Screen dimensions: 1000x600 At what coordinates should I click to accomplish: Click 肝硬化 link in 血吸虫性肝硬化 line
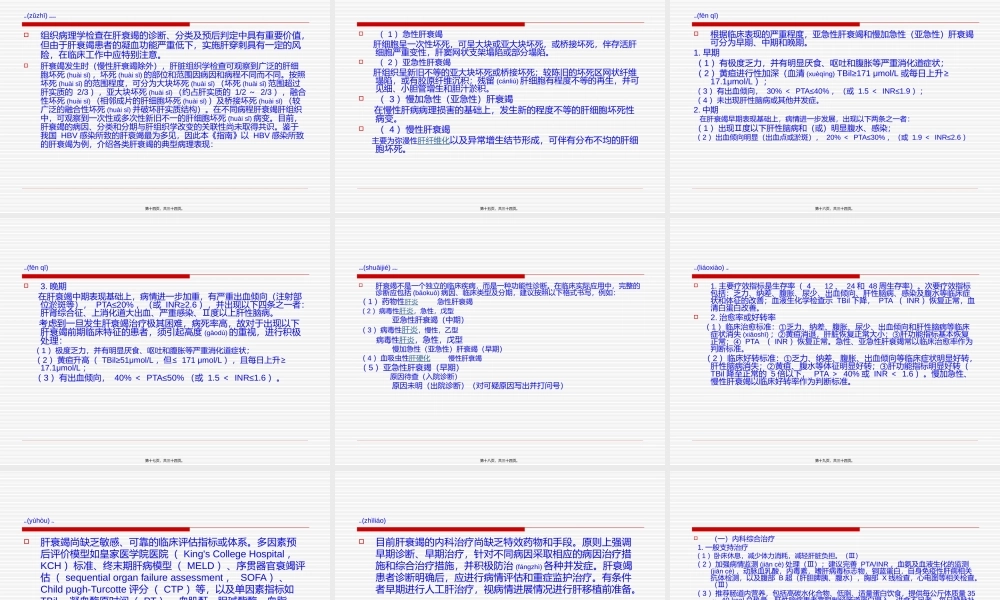tap(419, 358)
